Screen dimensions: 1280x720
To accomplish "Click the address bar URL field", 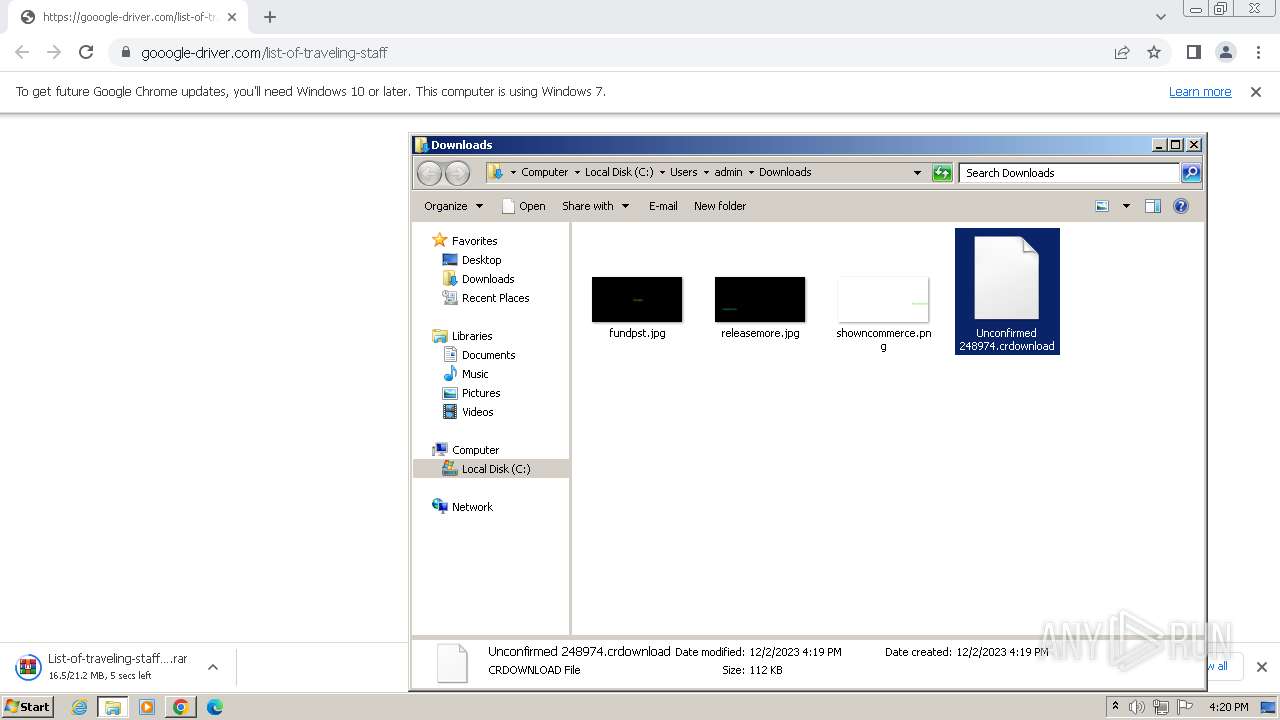I will point(620,52).
